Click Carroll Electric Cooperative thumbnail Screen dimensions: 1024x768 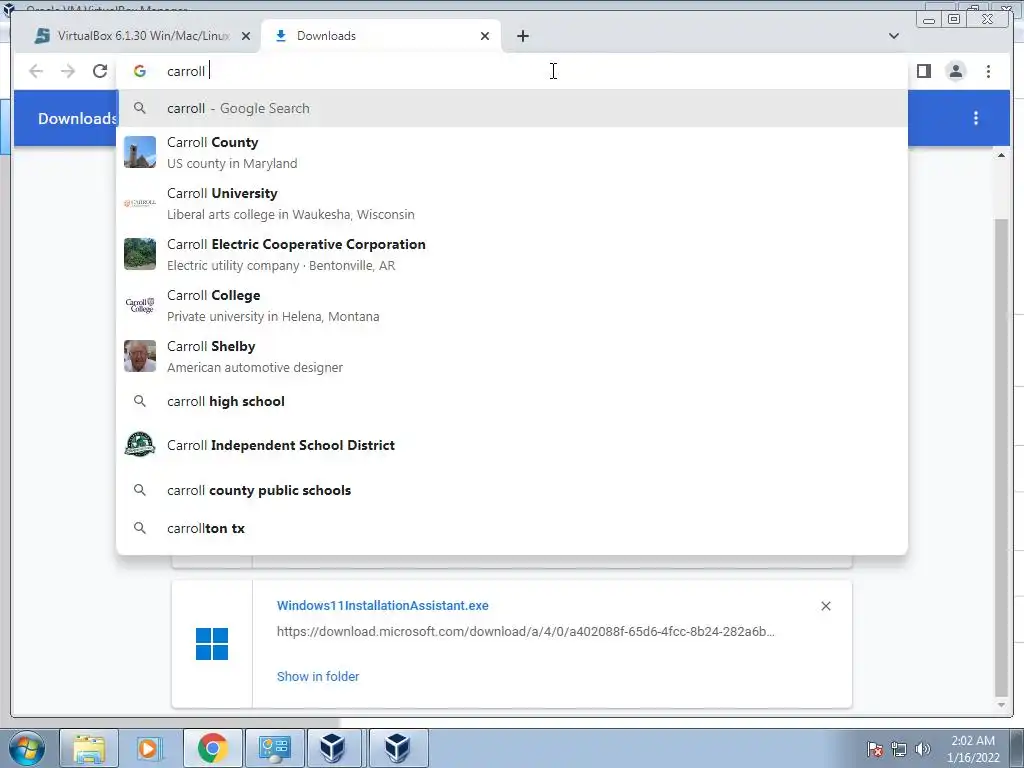(x=140, y=254)
